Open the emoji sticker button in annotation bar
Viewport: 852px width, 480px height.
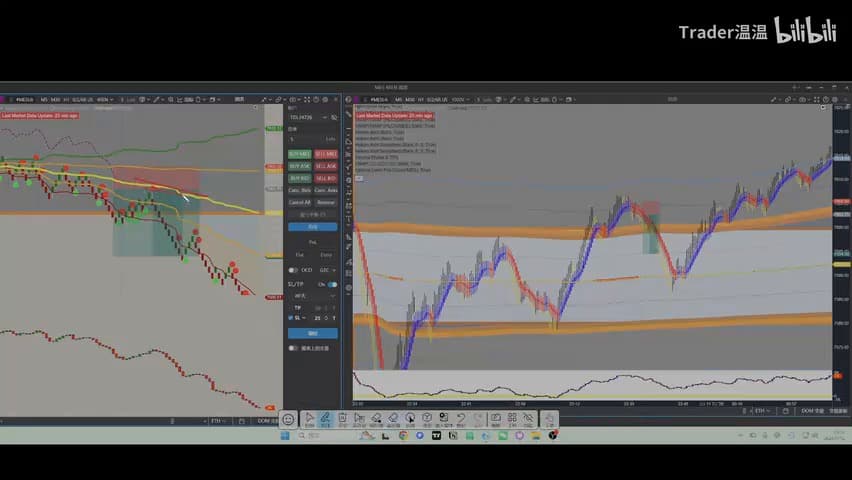tap(288, 419)
